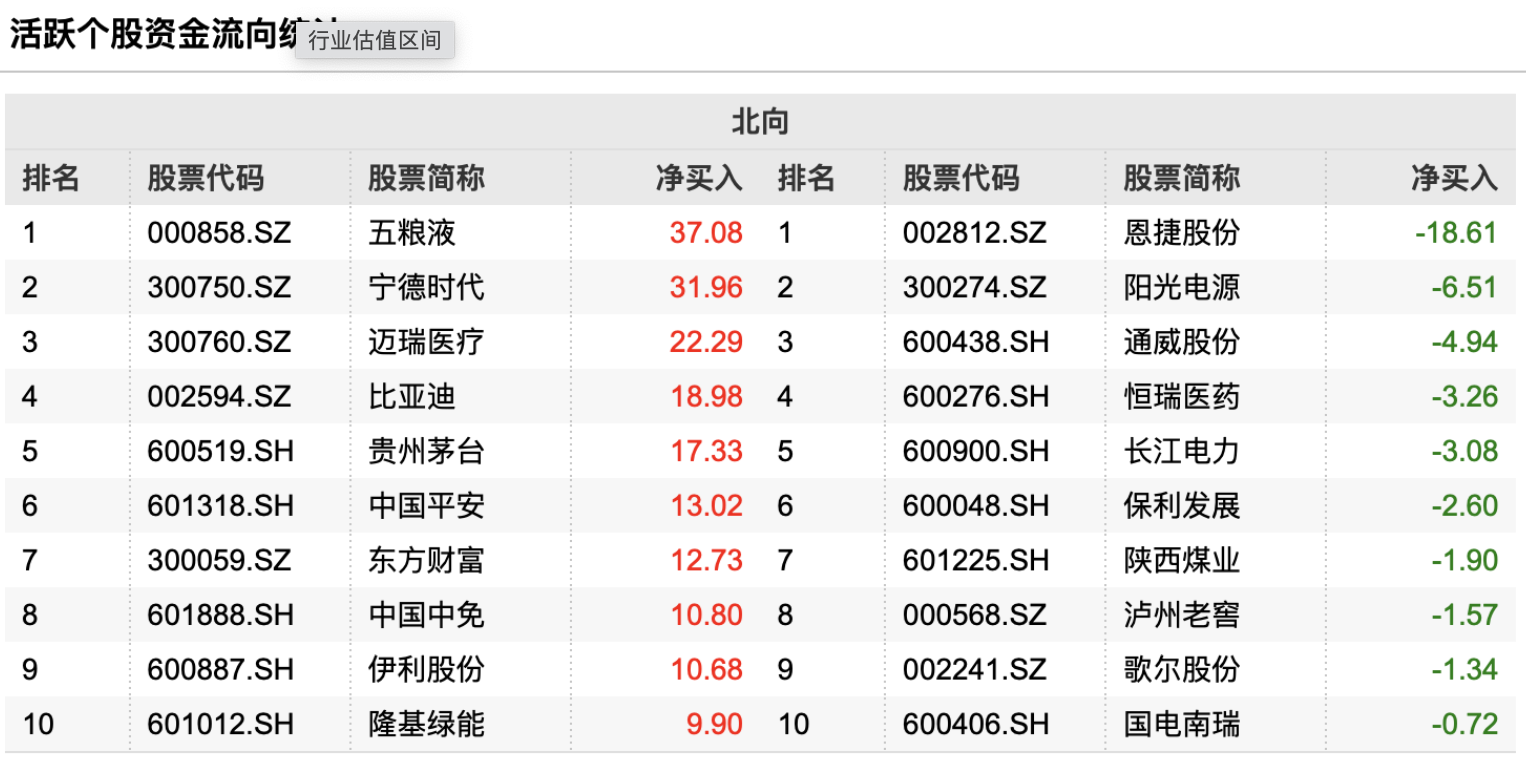Select stock code 002241.SZ

click(975, 669)
